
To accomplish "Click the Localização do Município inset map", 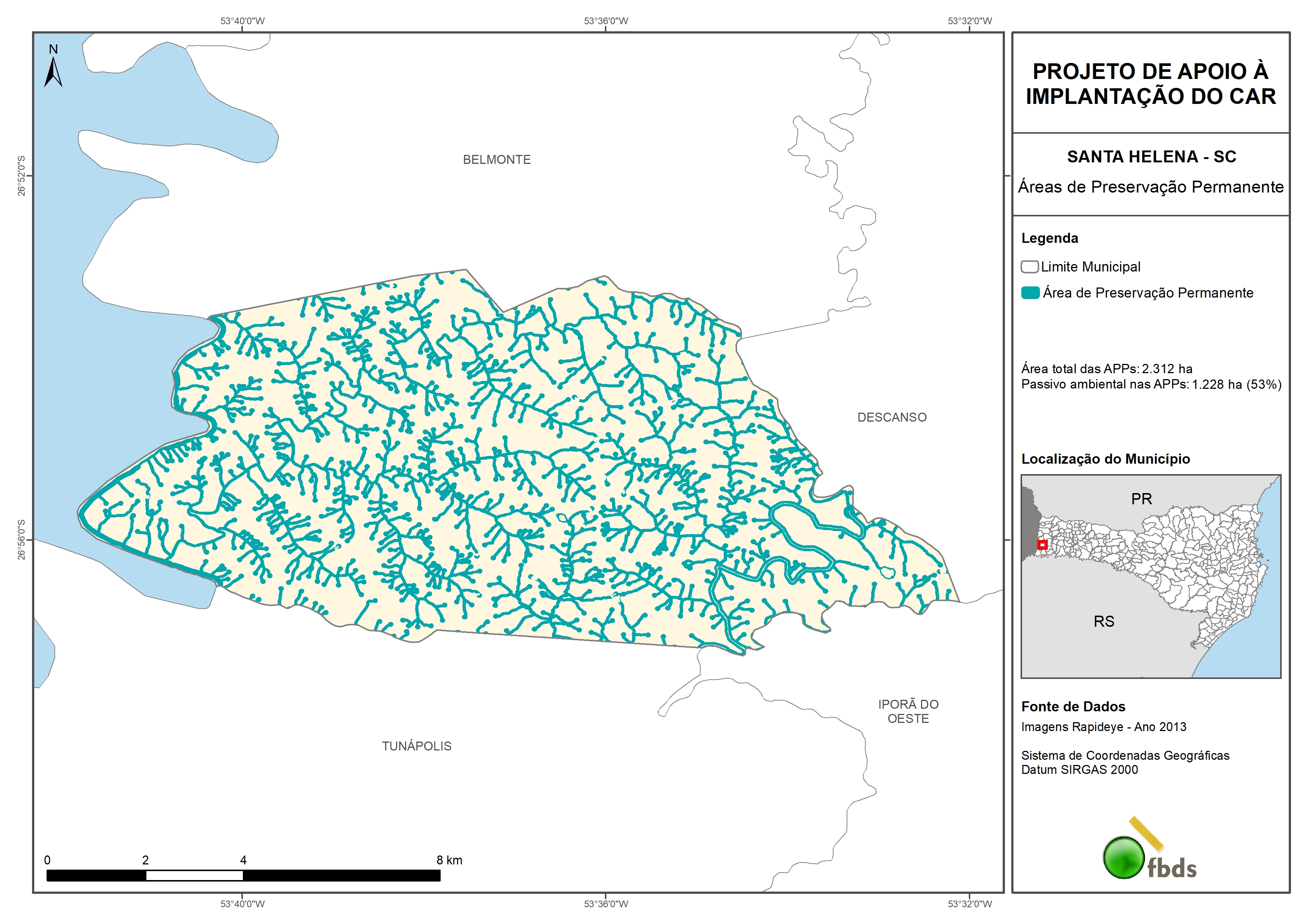I will [1151, 576].
